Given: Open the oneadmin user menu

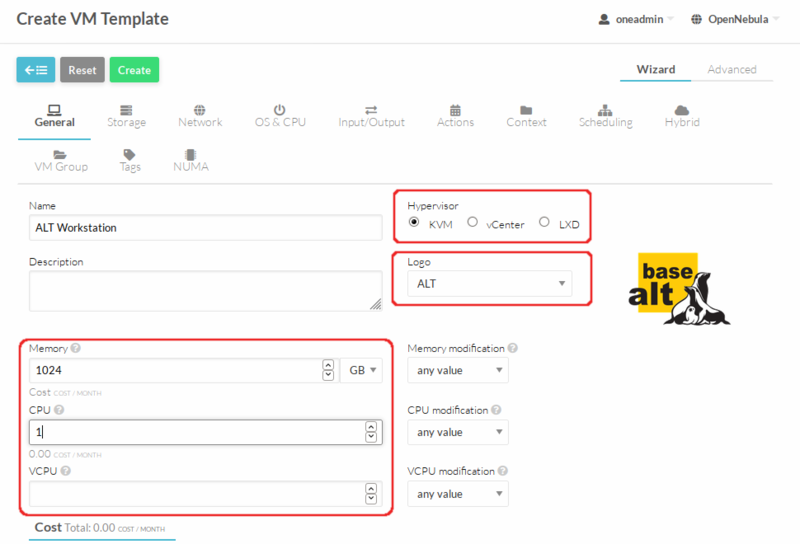Looking at the screenshot, I should tap(636, 19).
